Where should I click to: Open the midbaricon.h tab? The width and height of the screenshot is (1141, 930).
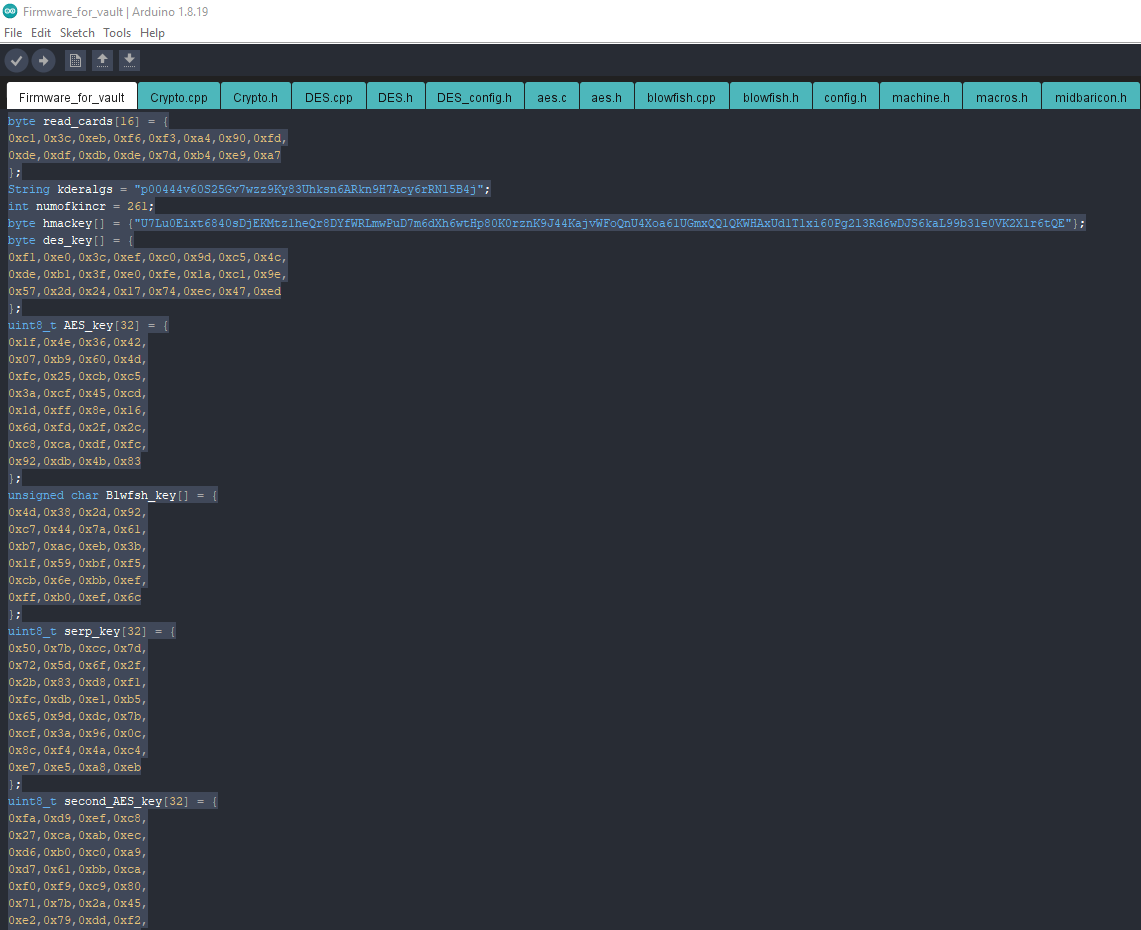(x=1091, y=97)
